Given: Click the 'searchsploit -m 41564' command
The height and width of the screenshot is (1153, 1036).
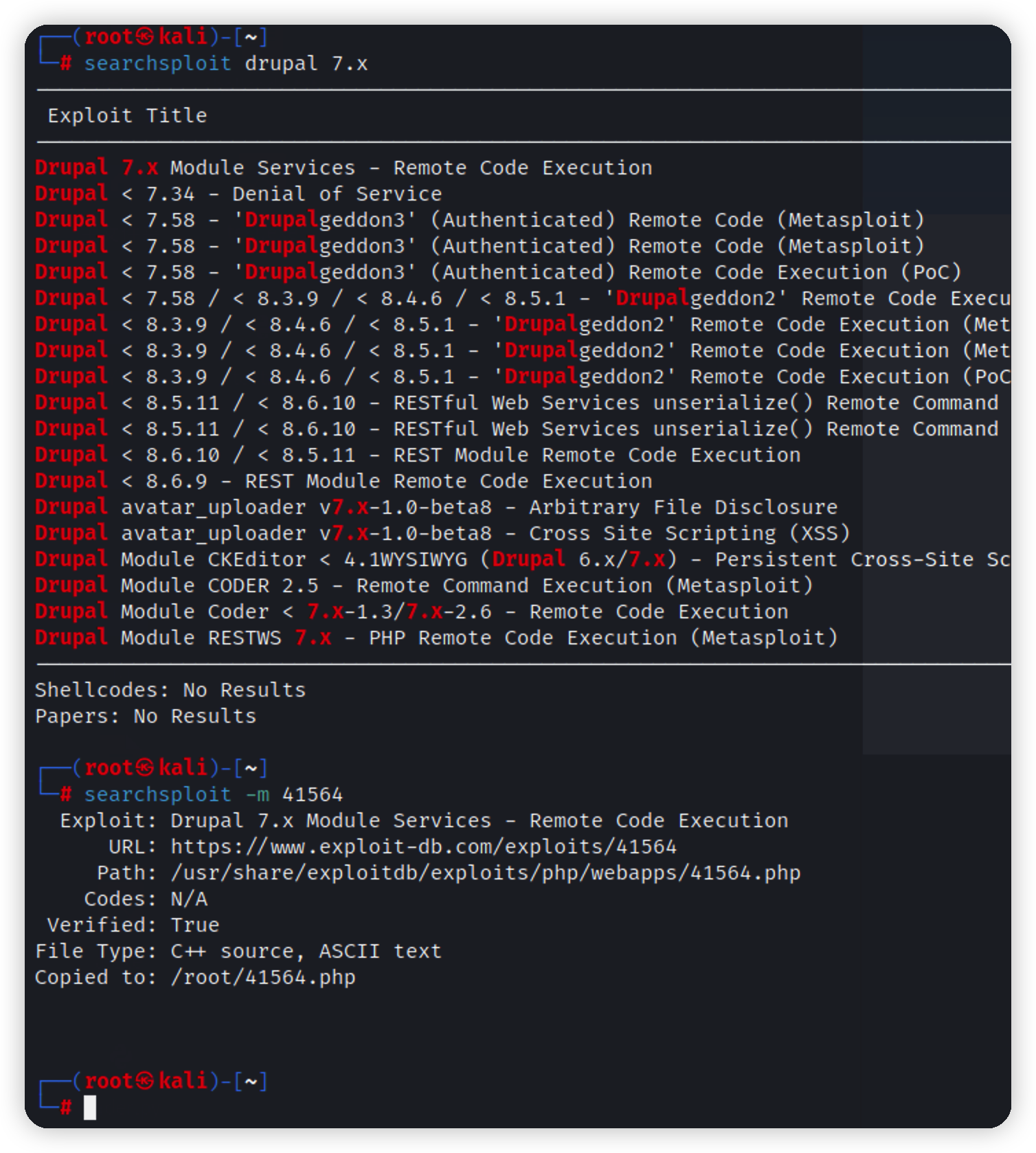Looking at the screenshot, I should pos(214,795).
